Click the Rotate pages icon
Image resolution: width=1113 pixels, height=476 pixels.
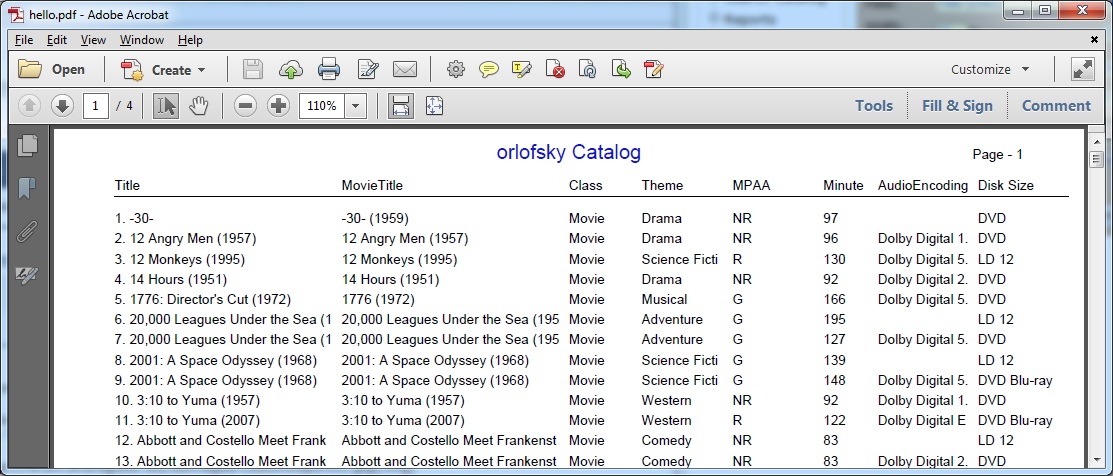point(588,70)
